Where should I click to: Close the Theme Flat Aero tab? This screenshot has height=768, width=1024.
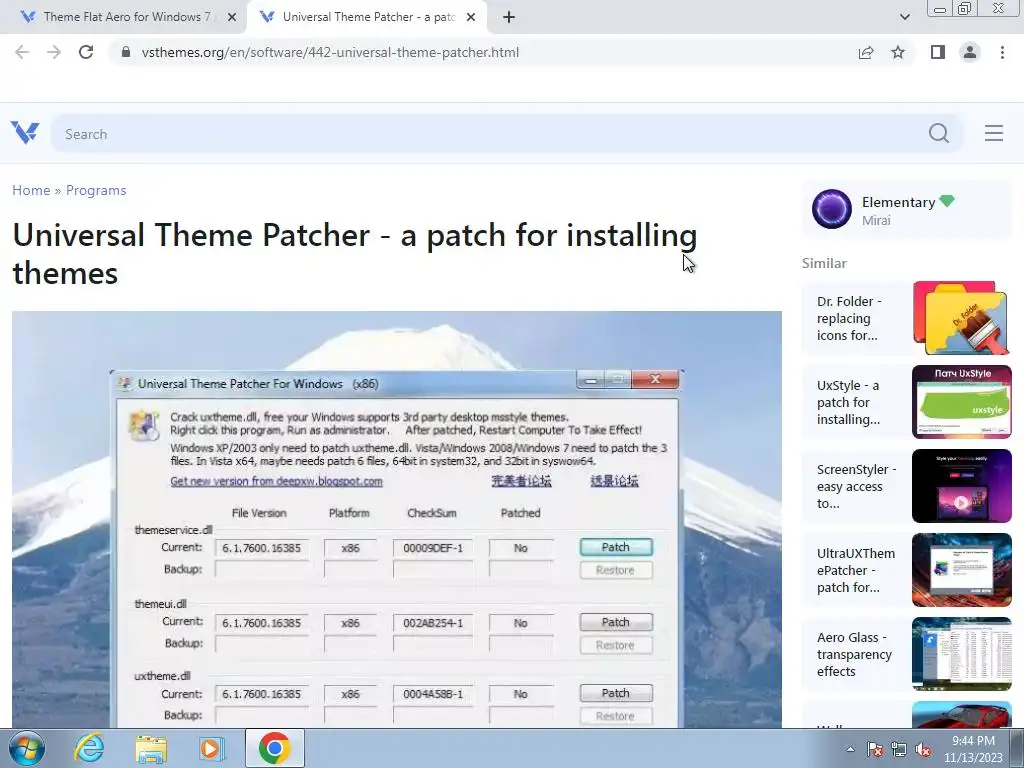coord(232,17)
